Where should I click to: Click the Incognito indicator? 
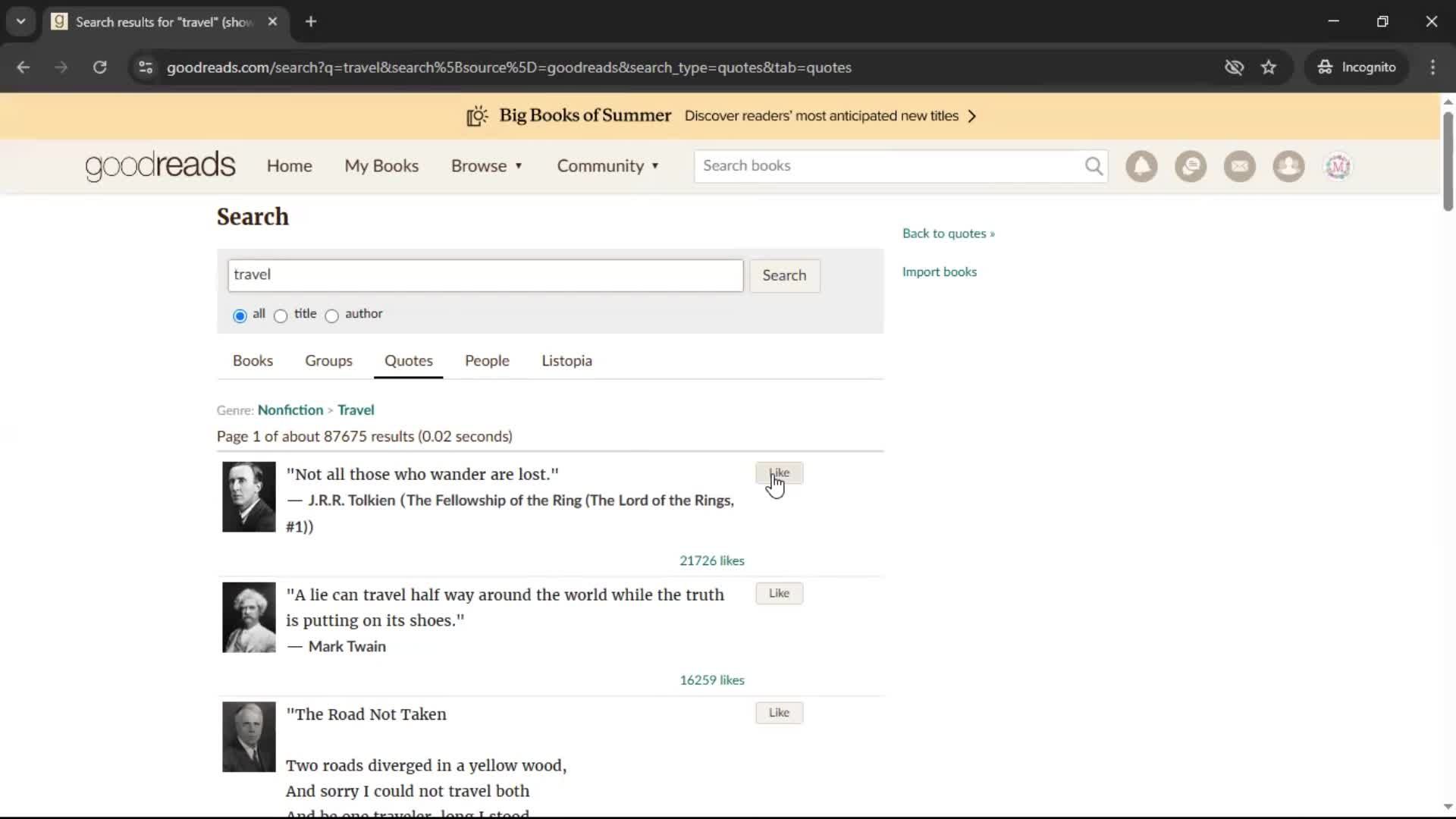1356,67
